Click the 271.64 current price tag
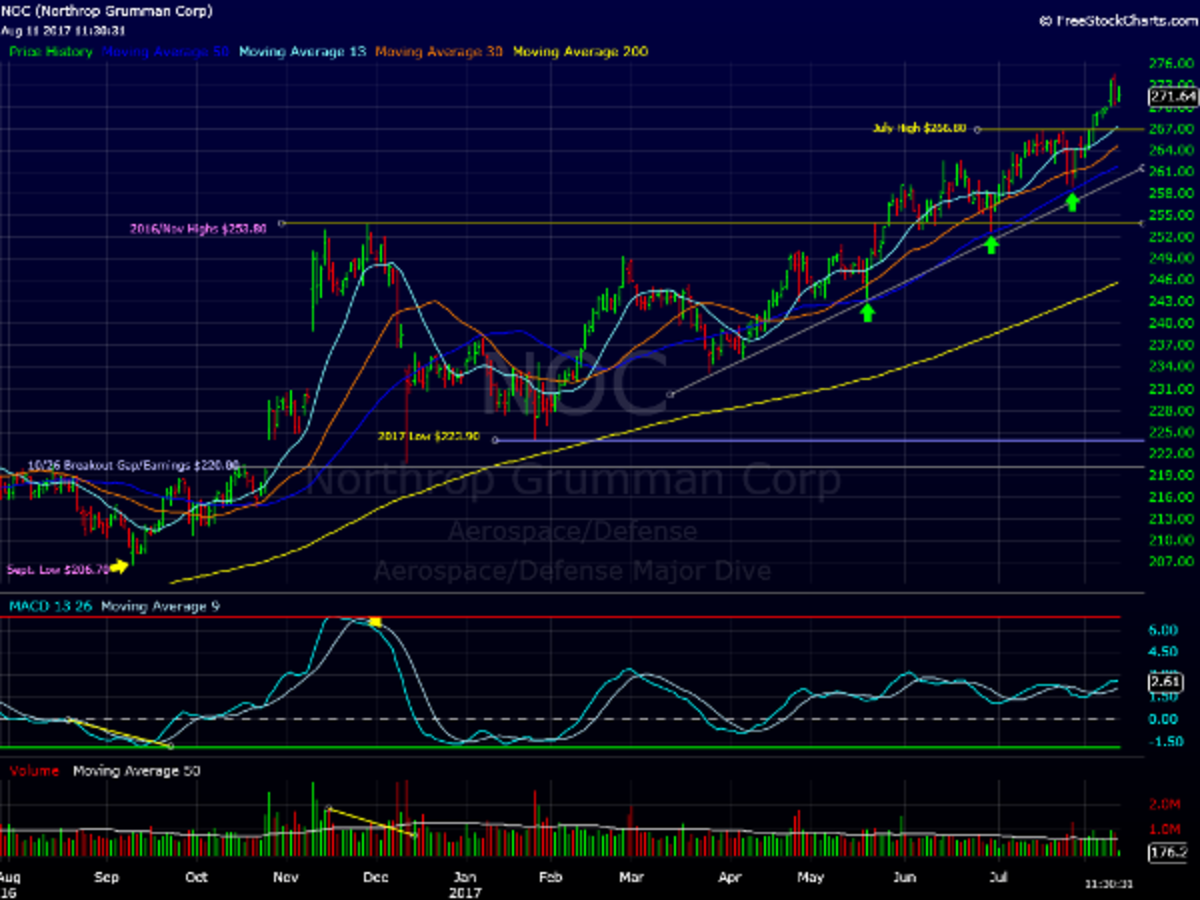The image size is (1200, 900). tap(1173, 96)
